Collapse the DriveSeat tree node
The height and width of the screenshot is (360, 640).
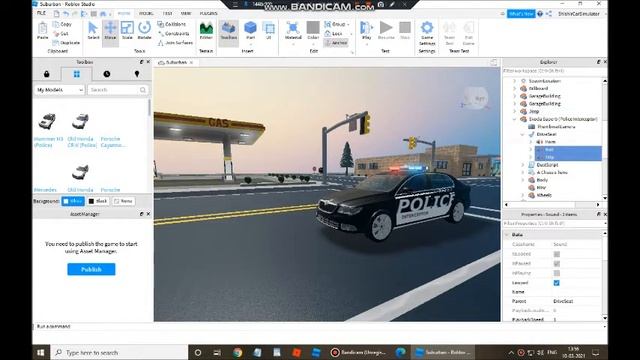[x=523, y=134]
